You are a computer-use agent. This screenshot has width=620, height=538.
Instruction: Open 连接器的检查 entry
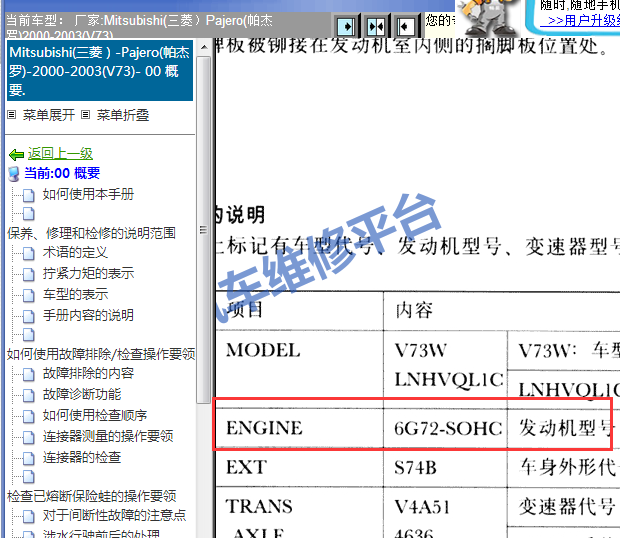[82, 457]
